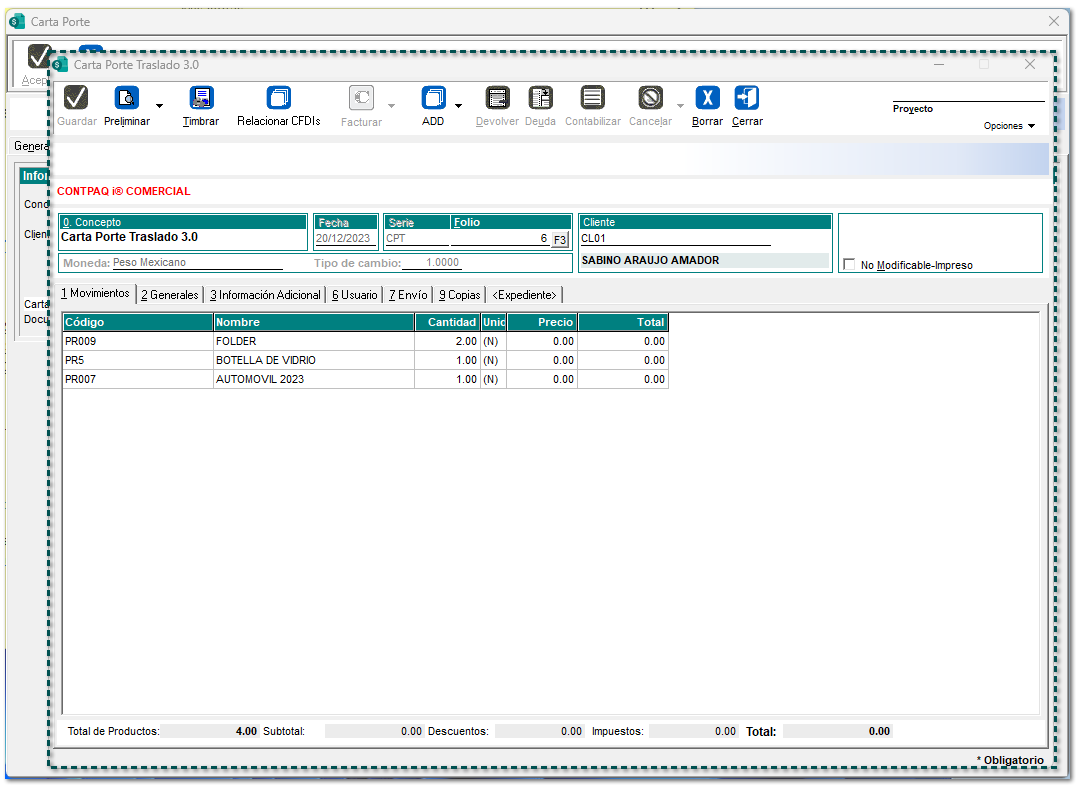This screenshot has width=1079, height=788.
Task: Expand the Preliminar dropdown arrow
Action: click(159, 105)
